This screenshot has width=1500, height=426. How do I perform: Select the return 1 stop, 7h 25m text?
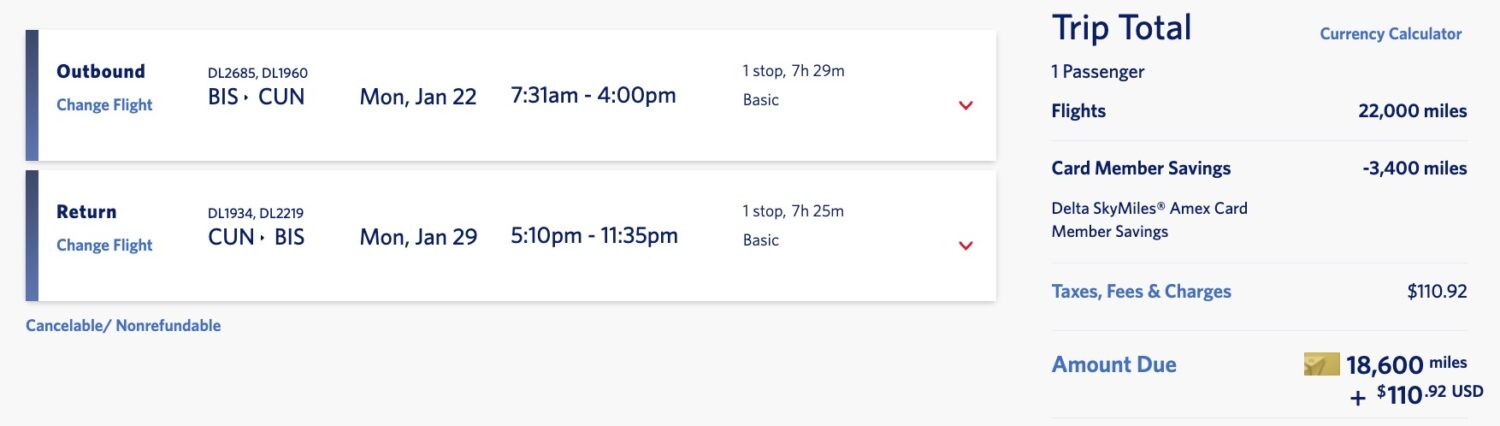(793, 211)
